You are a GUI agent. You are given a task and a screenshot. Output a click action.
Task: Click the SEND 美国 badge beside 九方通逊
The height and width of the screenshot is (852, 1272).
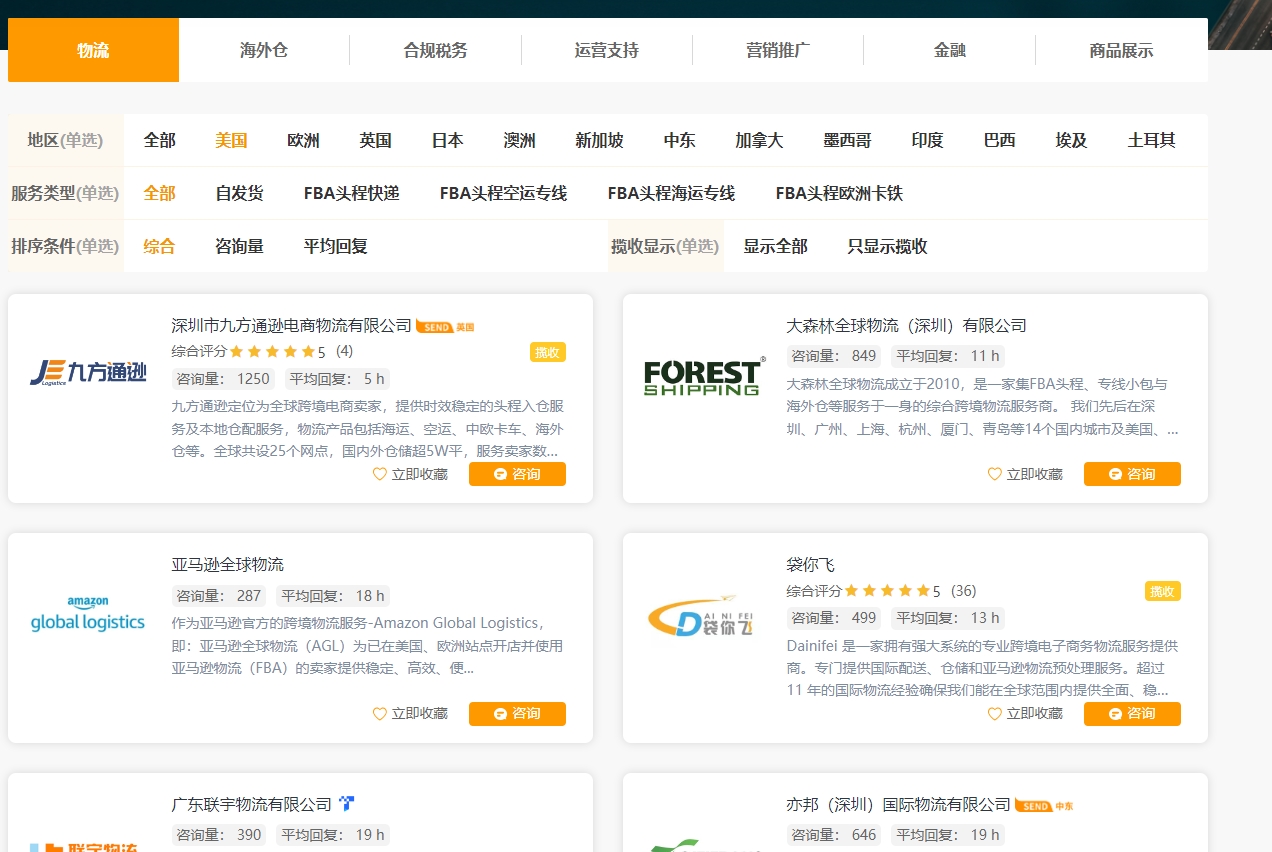444,327
